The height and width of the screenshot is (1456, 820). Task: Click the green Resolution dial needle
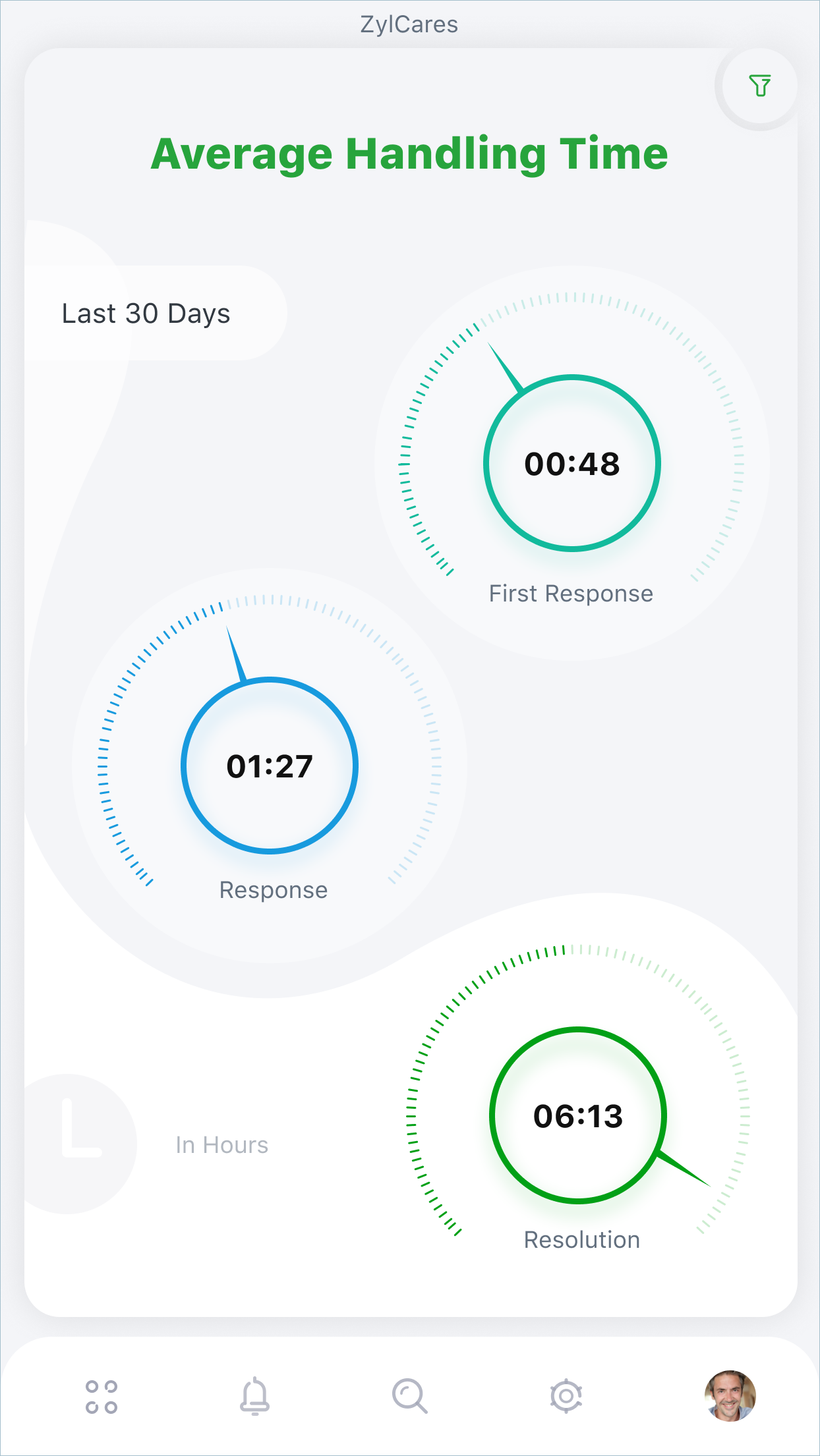(684, 1169)
